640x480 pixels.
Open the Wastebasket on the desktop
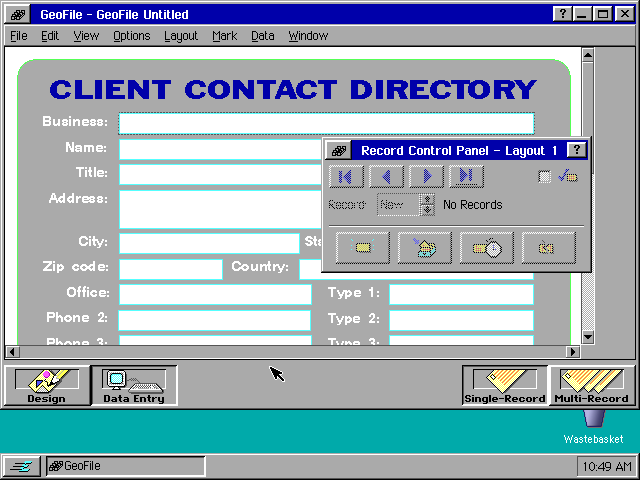click(593, 427)
